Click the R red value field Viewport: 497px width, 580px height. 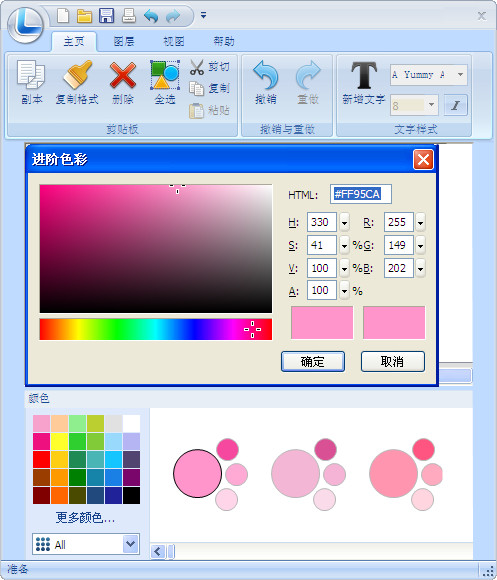tap(399, 222)
